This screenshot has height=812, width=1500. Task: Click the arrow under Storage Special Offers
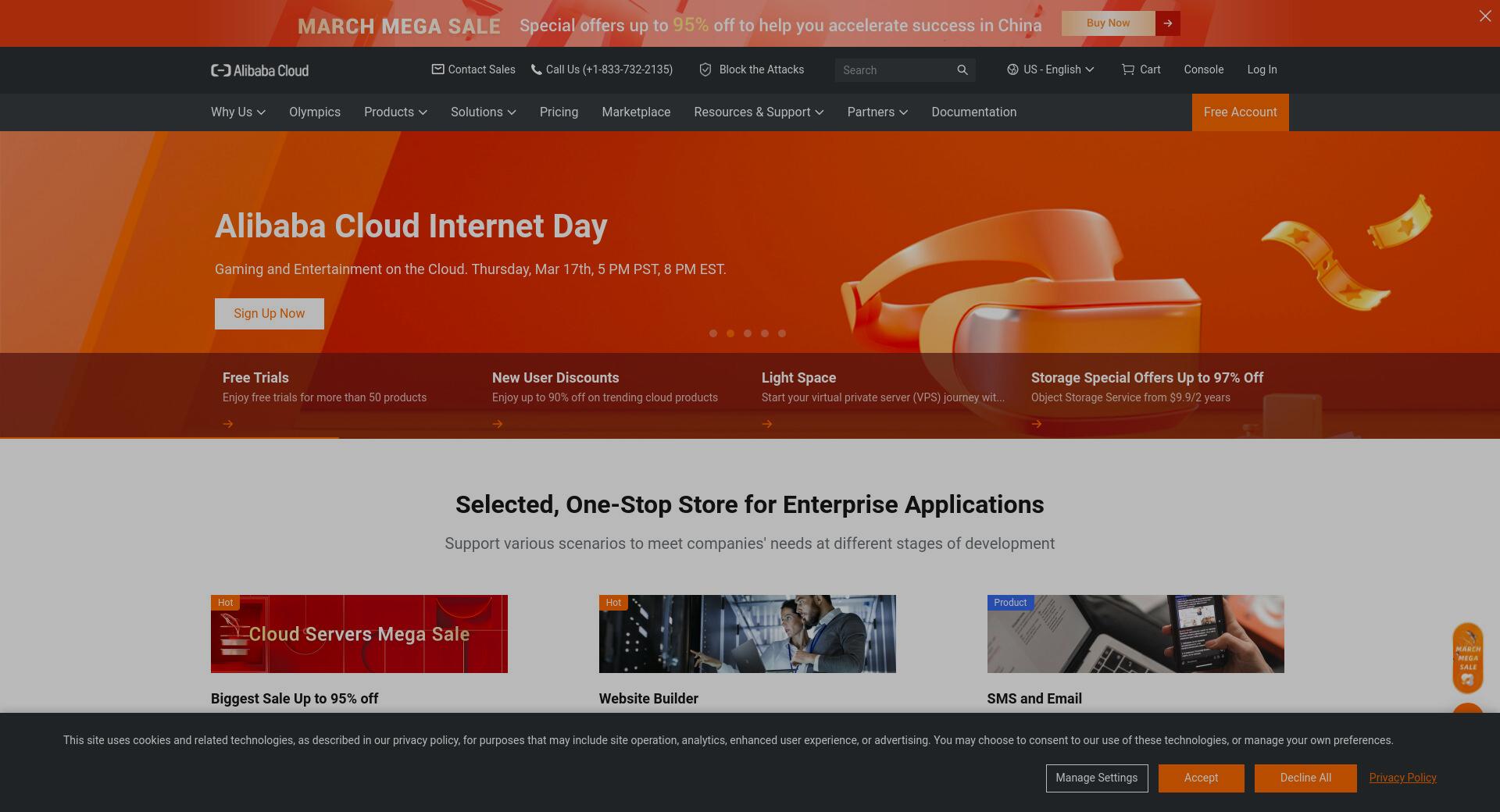(1037, 424)
